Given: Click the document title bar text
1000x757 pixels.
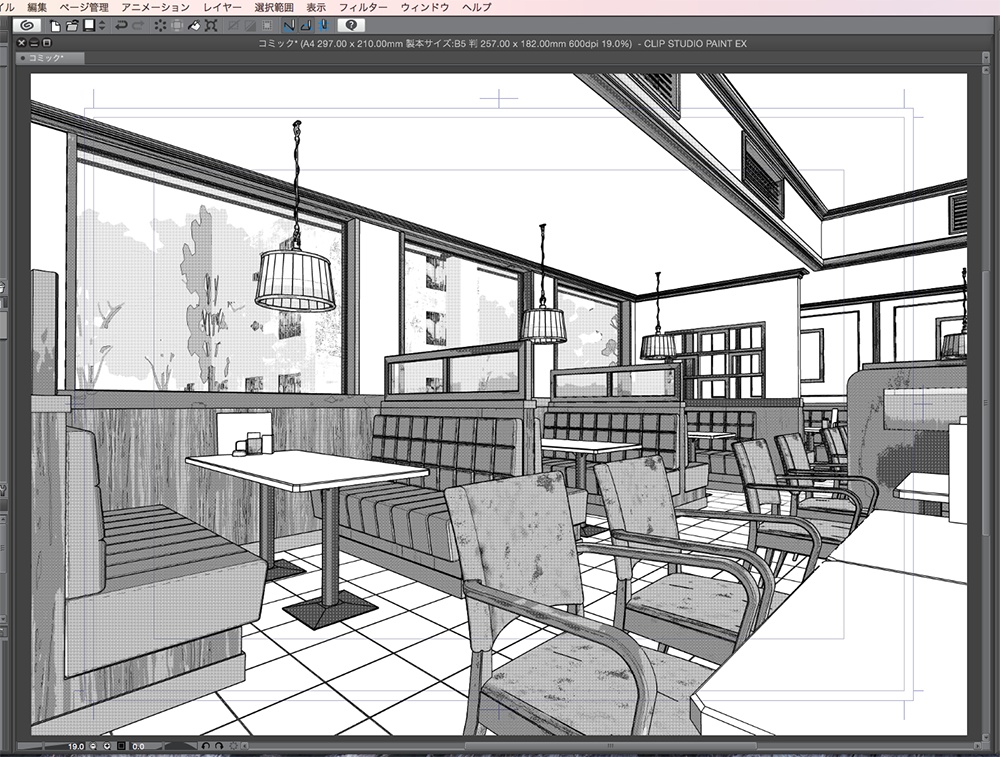Looking at the screenshot, I should [x=502, y=43].
